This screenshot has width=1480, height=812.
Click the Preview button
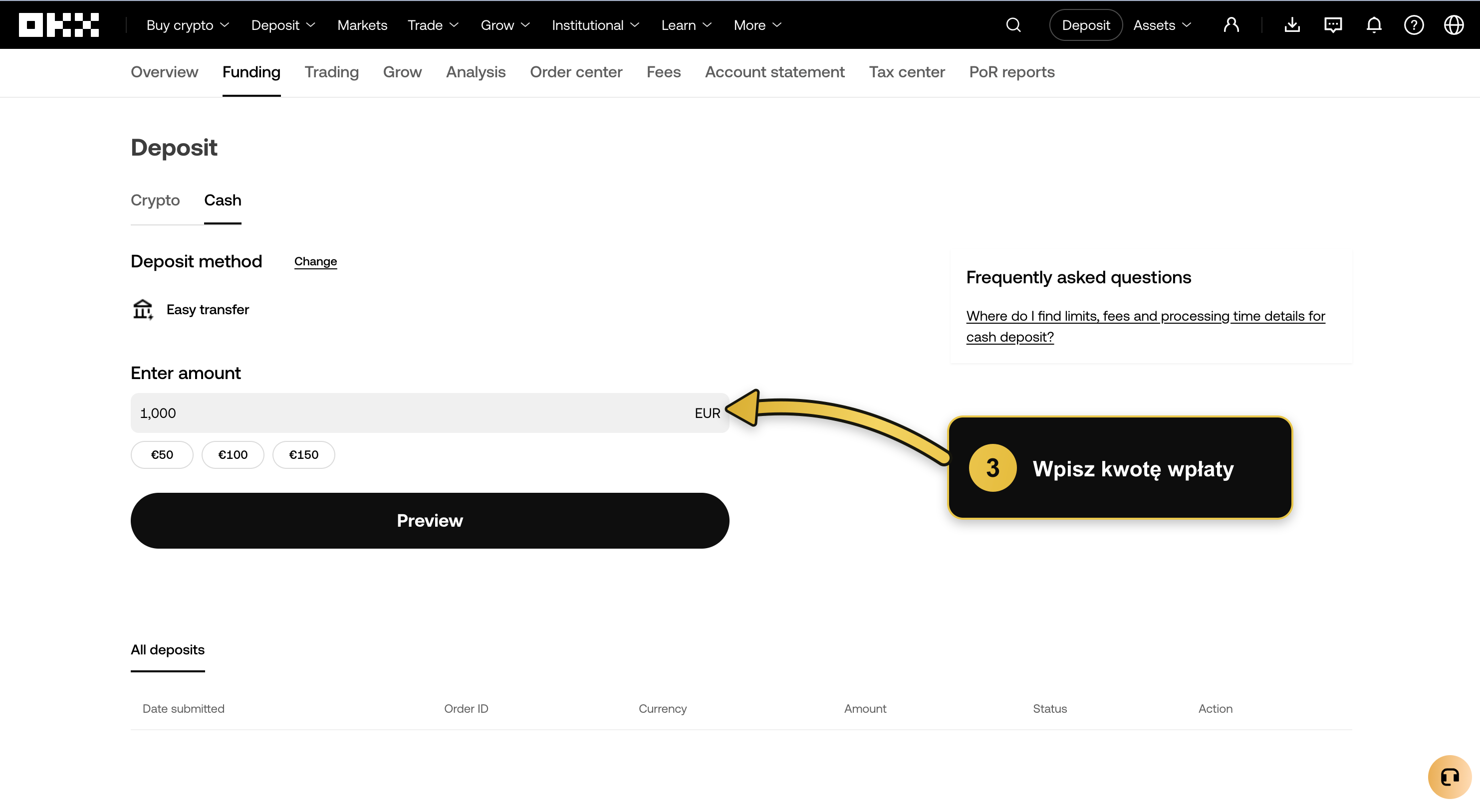[x=430, y=520]
